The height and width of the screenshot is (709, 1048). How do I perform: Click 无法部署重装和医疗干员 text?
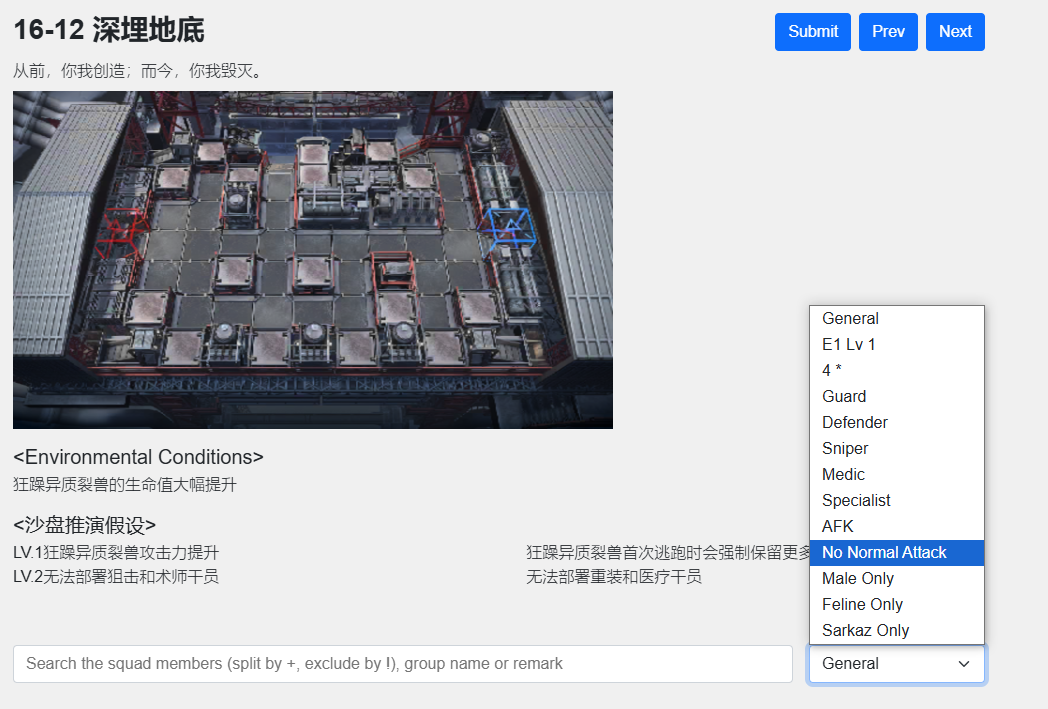(x=614, y=577)
